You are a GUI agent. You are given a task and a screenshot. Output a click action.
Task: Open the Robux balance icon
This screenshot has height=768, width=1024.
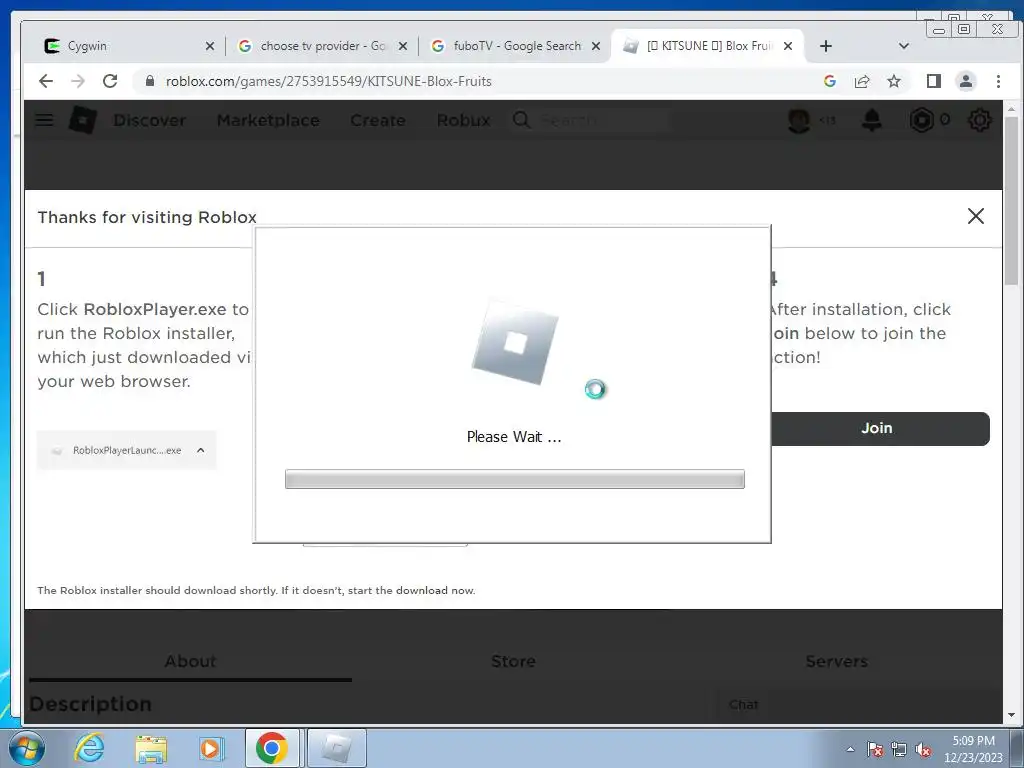click(x=921, y=120)
